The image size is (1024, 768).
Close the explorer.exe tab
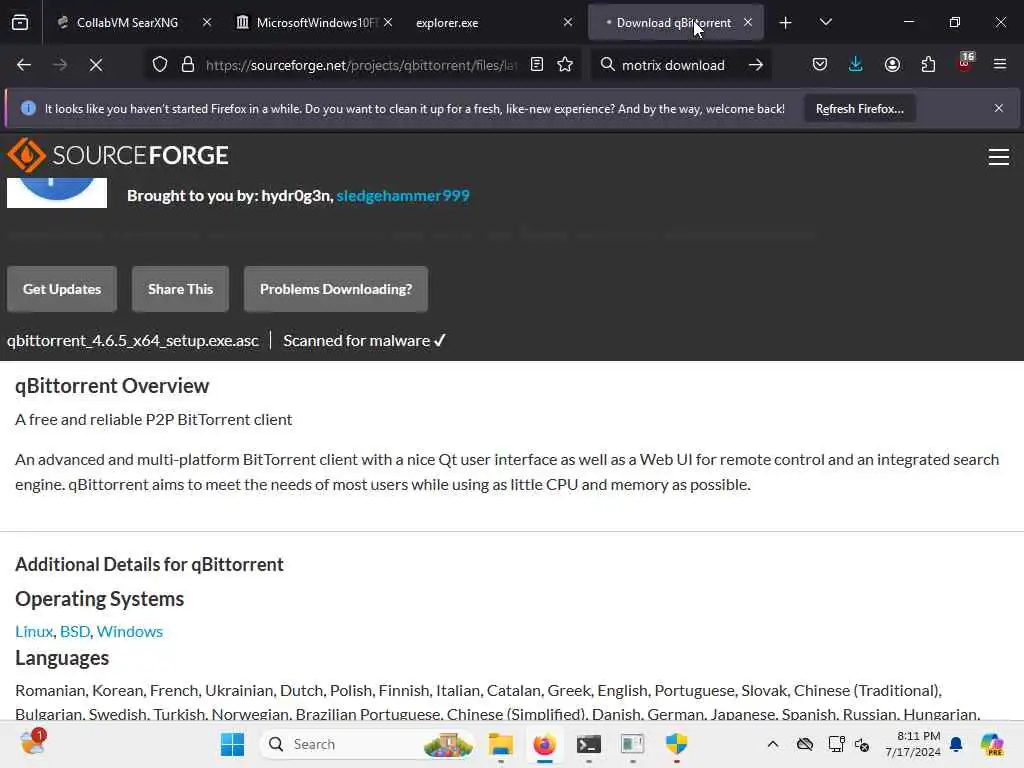(568, 22)
